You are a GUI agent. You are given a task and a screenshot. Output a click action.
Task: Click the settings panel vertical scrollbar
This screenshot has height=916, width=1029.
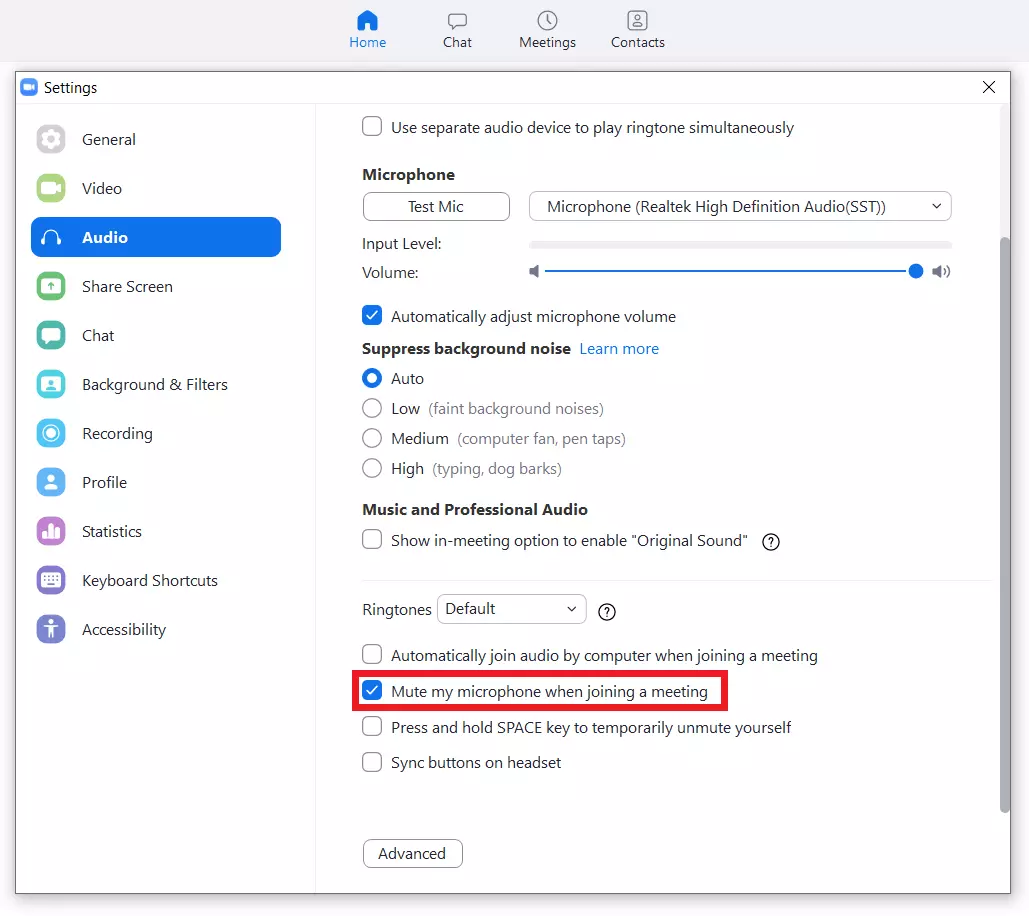coord(1004,520)
